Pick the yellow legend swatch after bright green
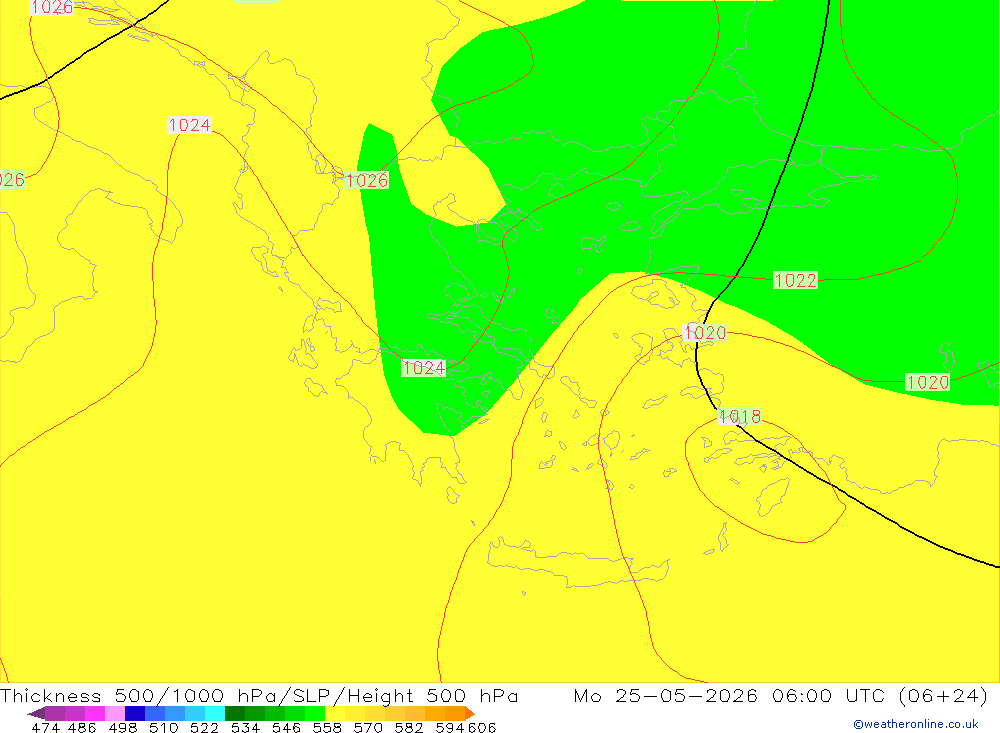This screenshot has height=733, width=1000. [335, 713]
